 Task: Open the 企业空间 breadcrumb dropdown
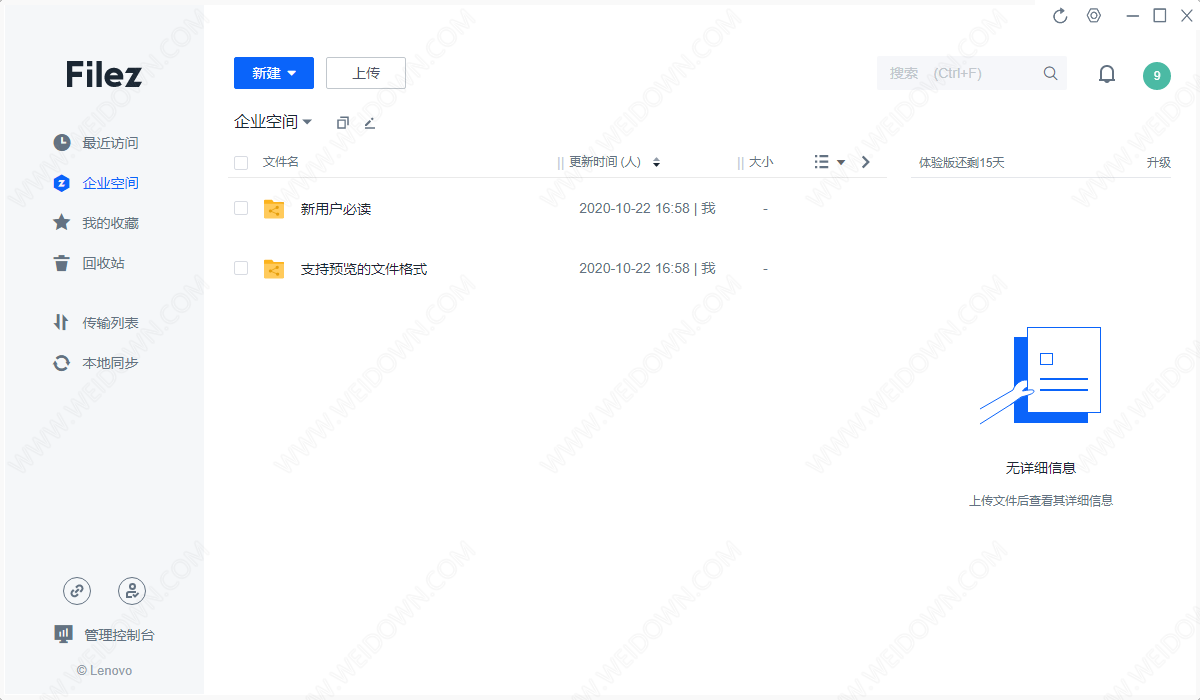click(273, 122)
